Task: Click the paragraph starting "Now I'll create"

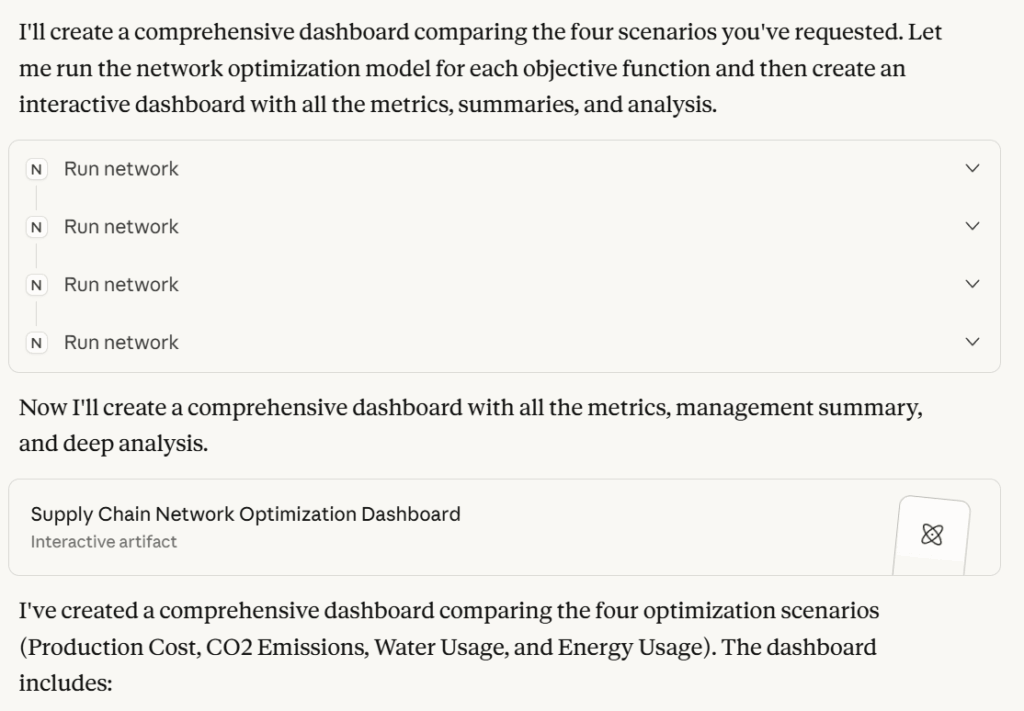Action: (470, 408)
